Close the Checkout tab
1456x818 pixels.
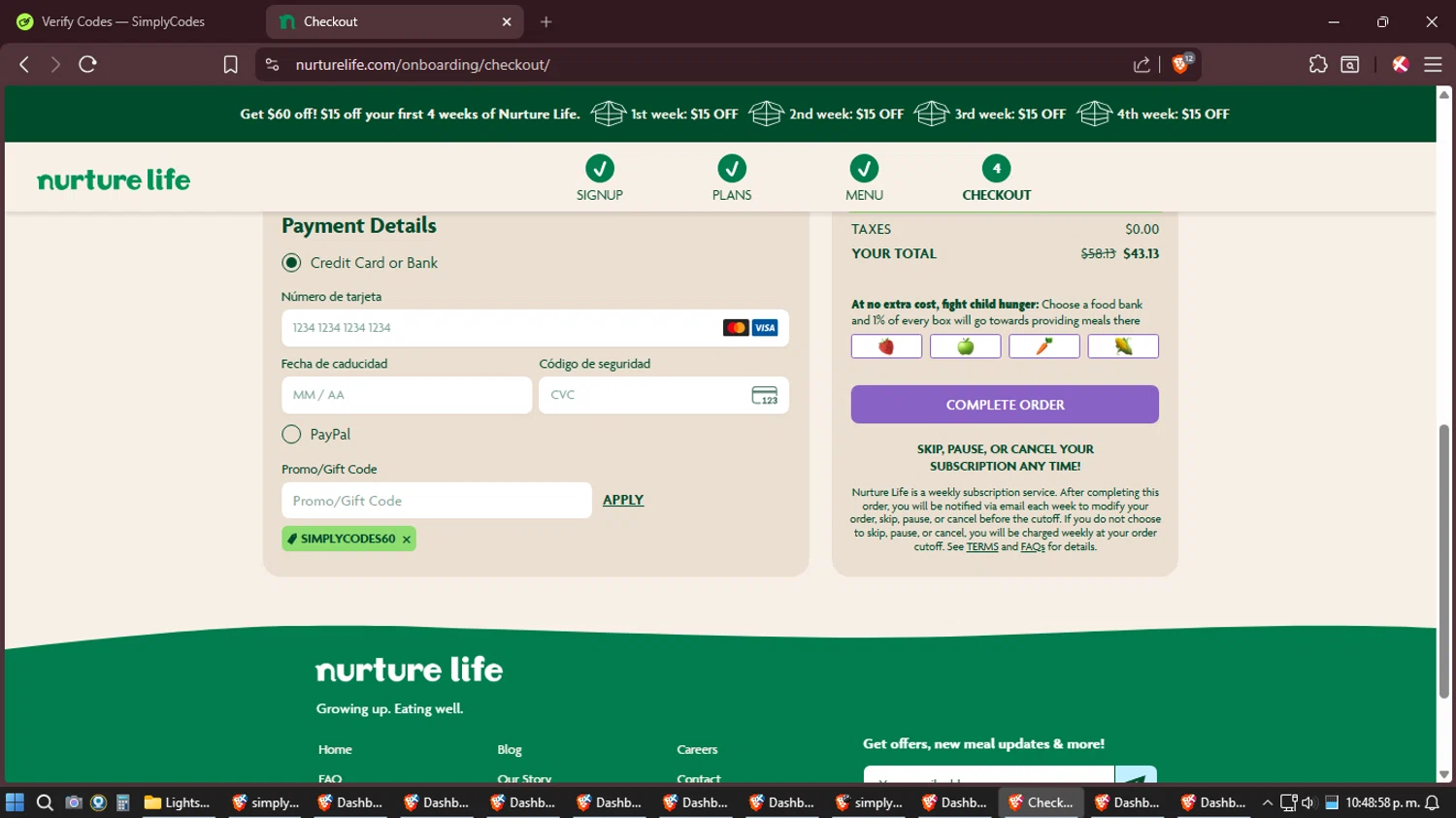click(x=507, y=21)
